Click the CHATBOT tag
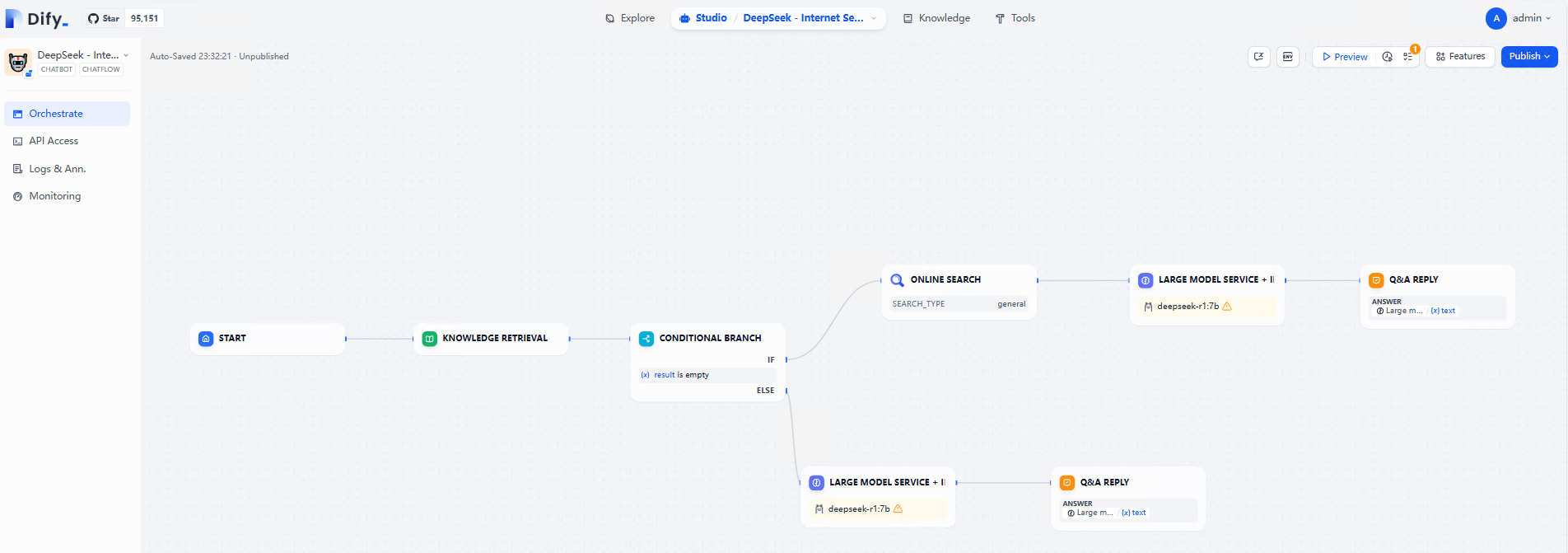 point(57,70)
